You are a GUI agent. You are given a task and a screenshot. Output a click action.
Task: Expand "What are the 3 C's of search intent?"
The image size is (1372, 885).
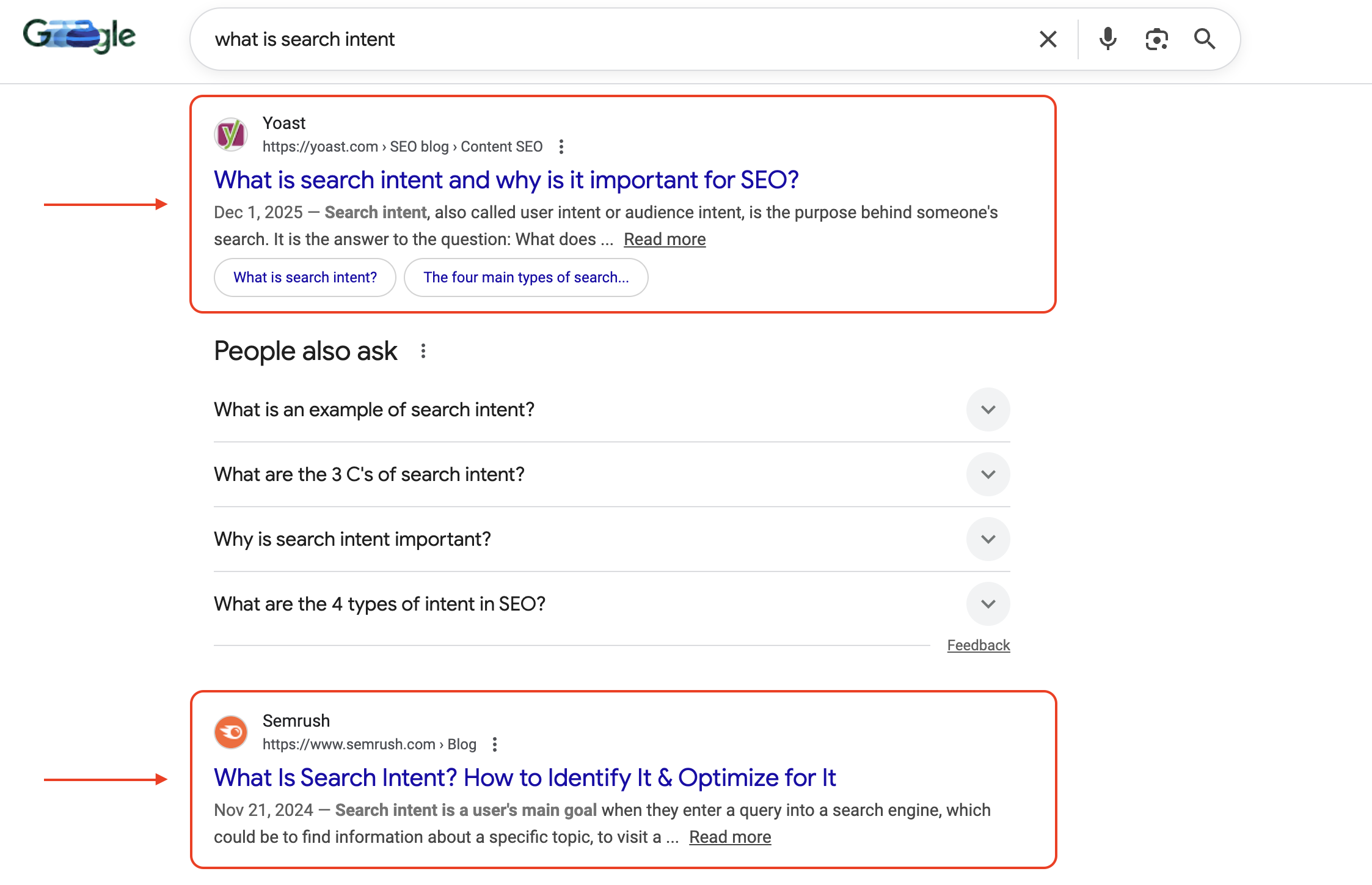pyautogui.click(x=988, y=474)
